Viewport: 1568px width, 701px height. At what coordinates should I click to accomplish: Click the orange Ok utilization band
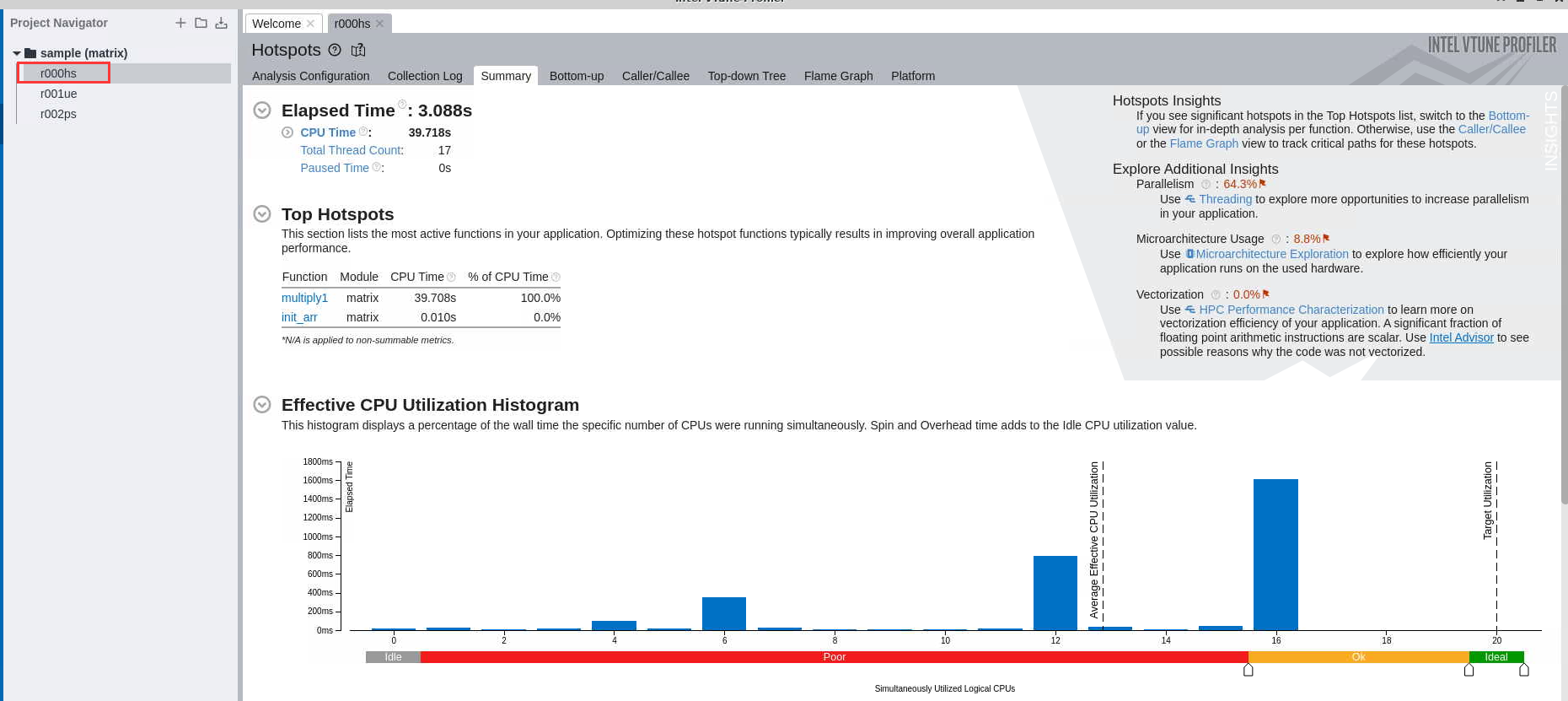(x=1358, y=657)
